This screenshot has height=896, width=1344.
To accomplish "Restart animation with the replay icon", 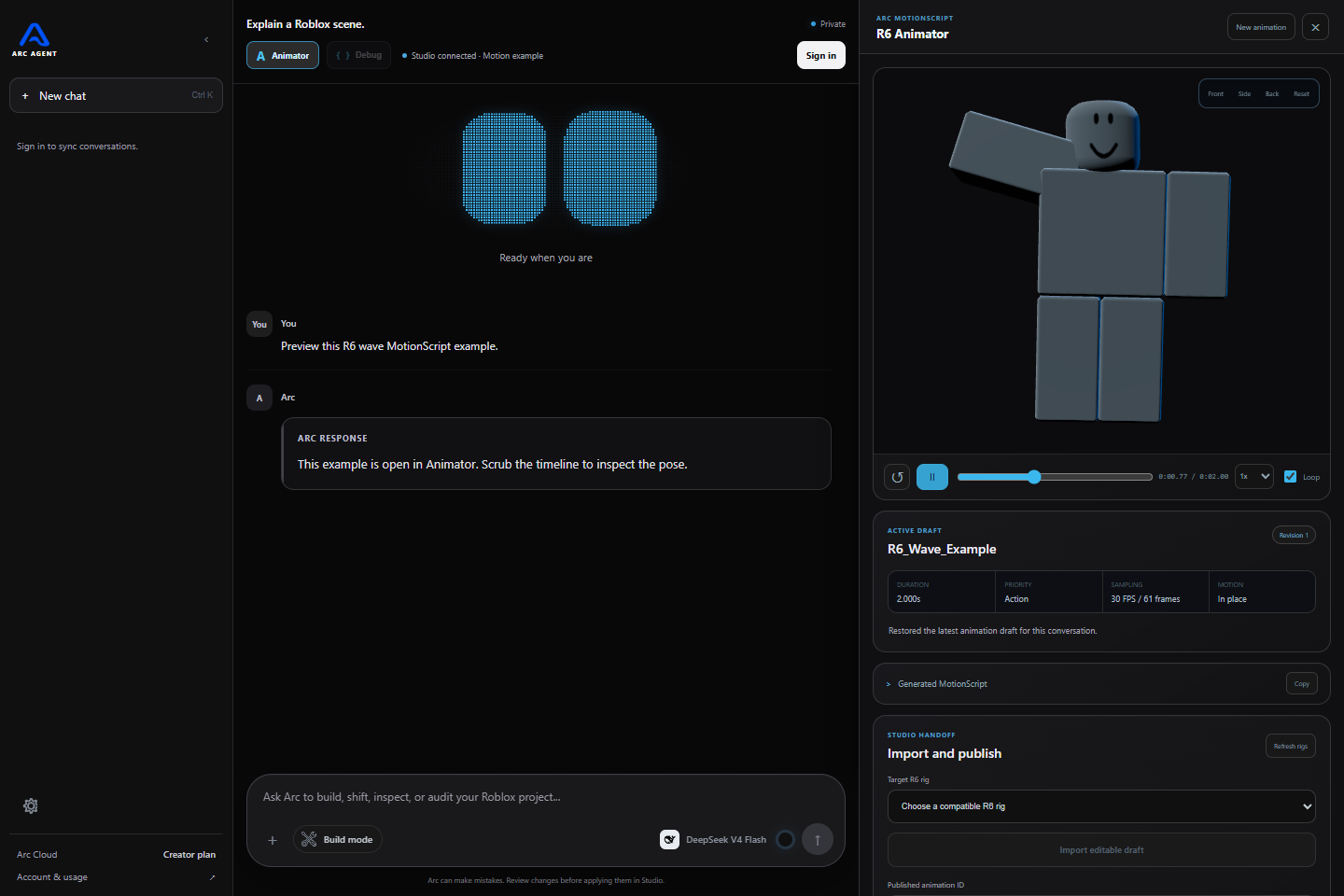I will (x=897, y=477).
